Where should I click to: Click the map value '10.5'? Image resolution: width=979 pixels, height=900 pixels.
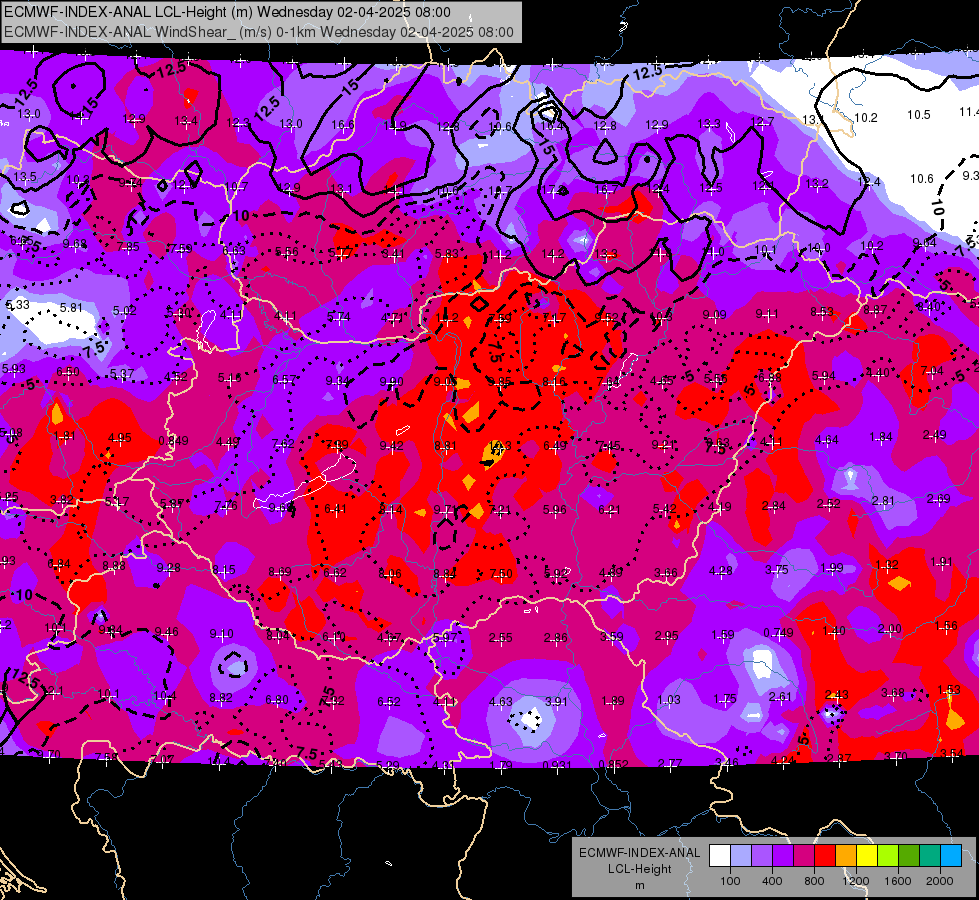[x=919, y=115]
